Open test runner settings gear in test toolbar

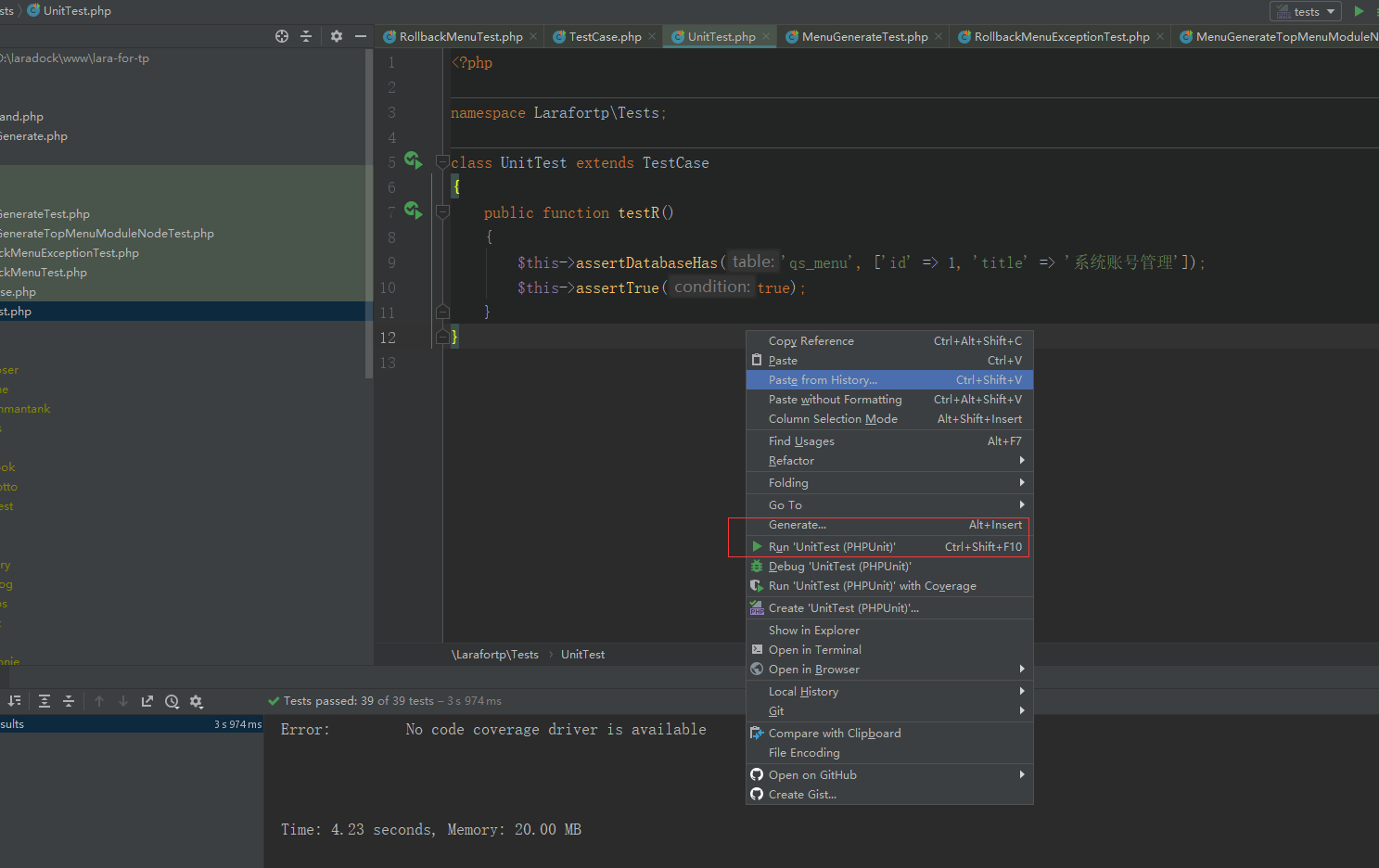tap(196, 701)
